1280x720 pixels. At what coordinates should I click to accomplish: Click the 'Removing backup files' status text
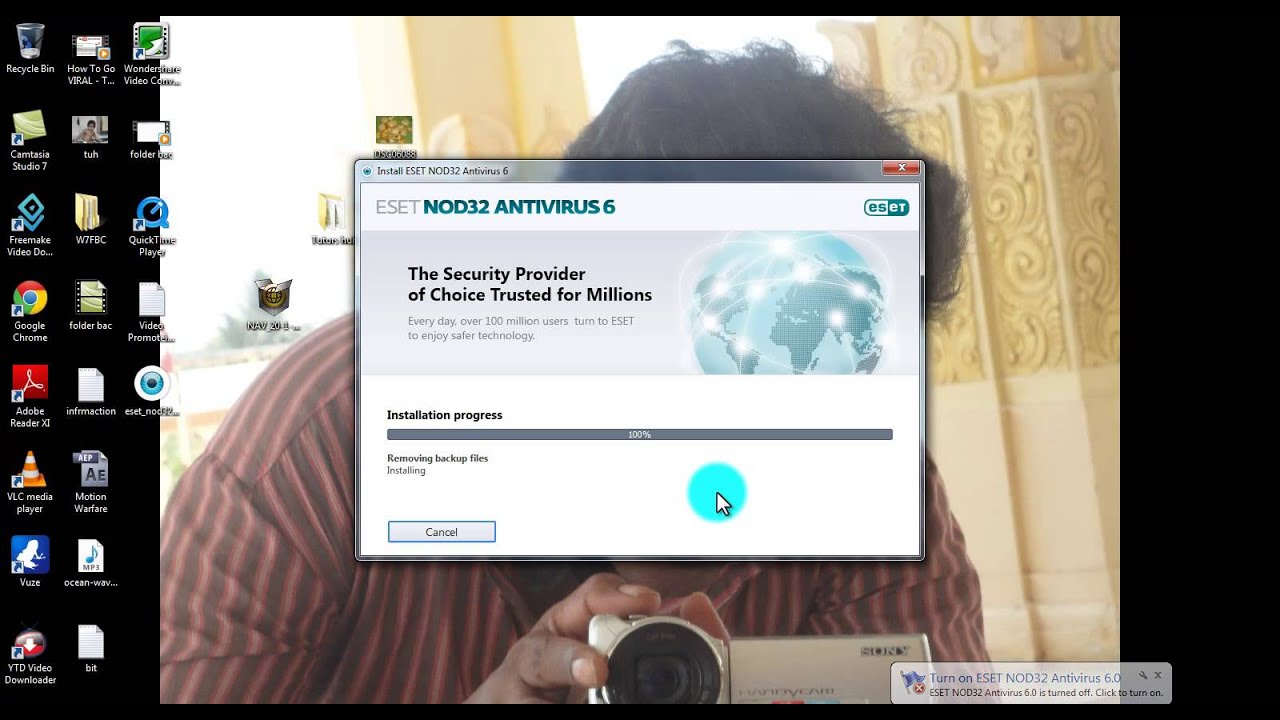(x=437, y=458)
